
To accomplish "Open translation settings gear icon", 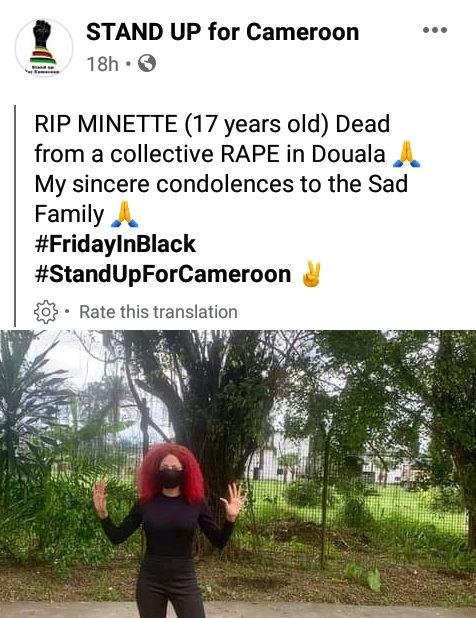I will click(46, 312).
